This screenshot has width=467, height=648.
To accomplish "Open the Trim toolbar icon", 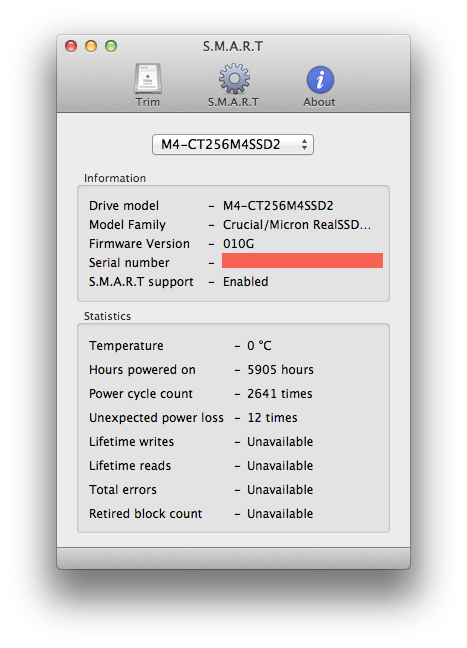I will click(148, 79).
